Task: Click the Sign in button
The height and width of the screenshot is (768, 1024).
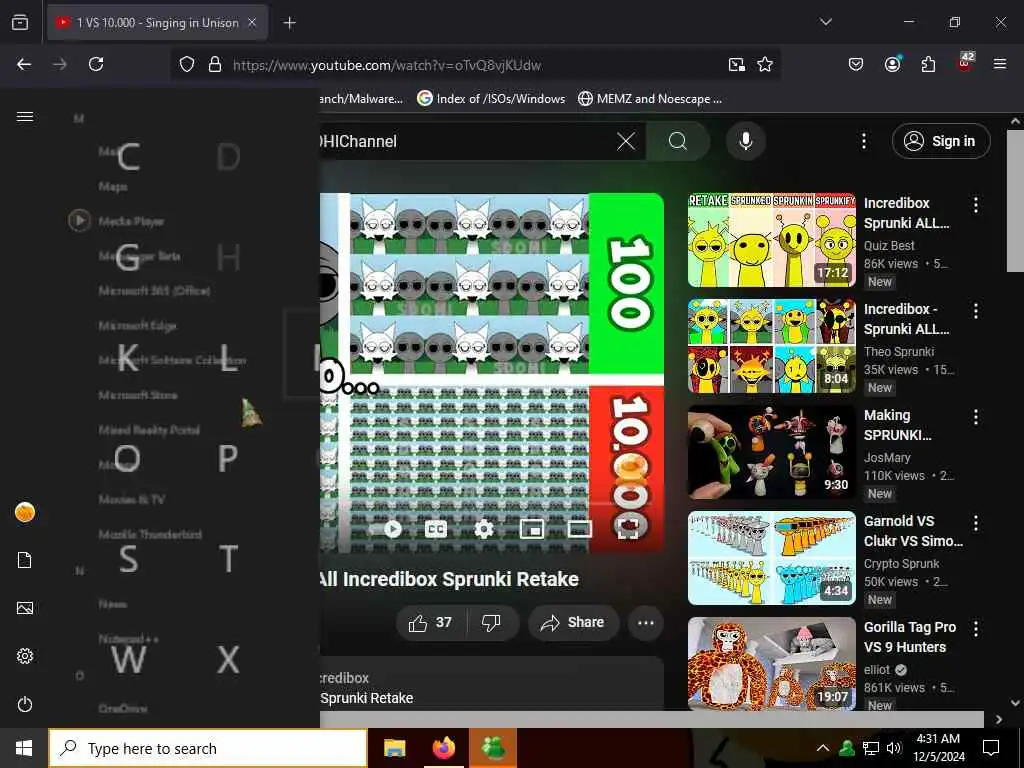Action: point(941,141)
